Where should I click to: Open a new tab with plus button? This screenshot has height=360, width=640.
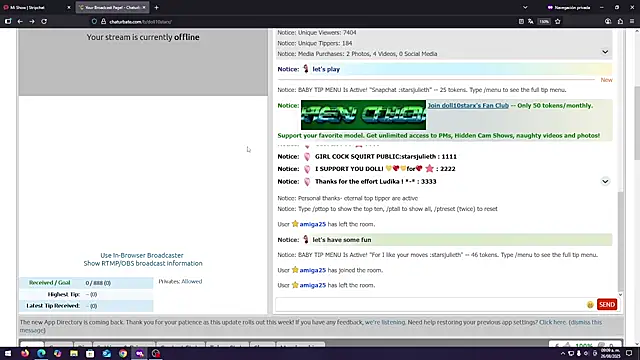[156, 7]
